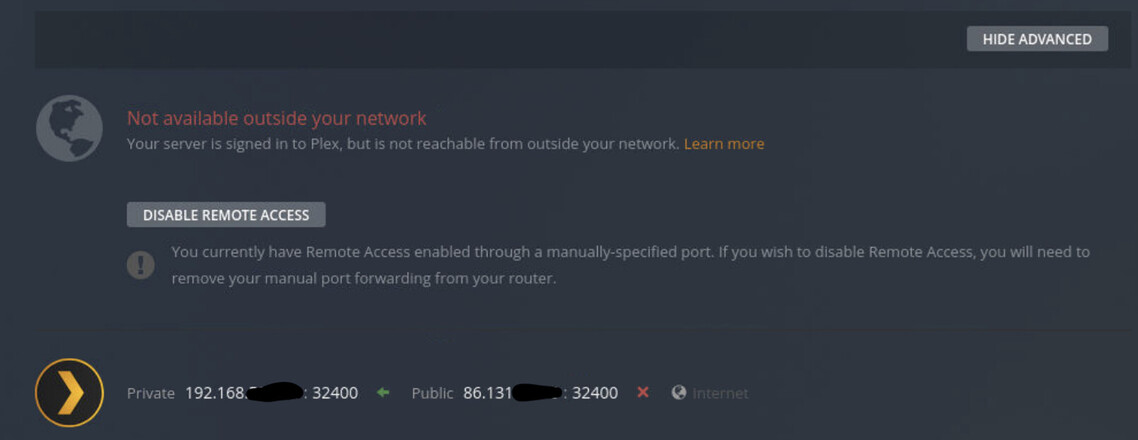Click the Private label
Screen dimensions: 1138x440
(150, 394)
